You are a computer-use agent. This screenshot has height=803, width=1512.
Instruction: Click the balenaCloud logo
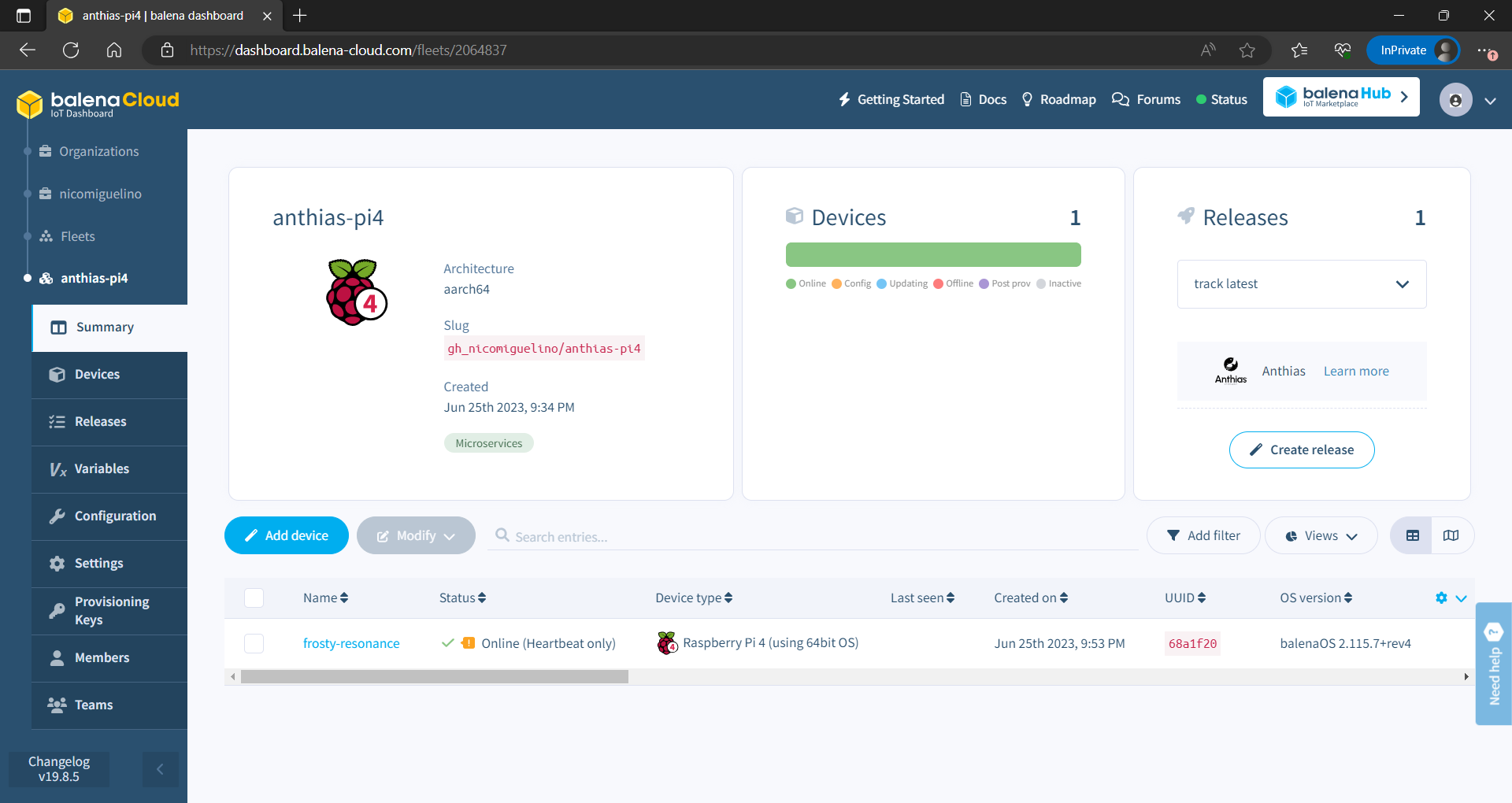tap(98, 103)
